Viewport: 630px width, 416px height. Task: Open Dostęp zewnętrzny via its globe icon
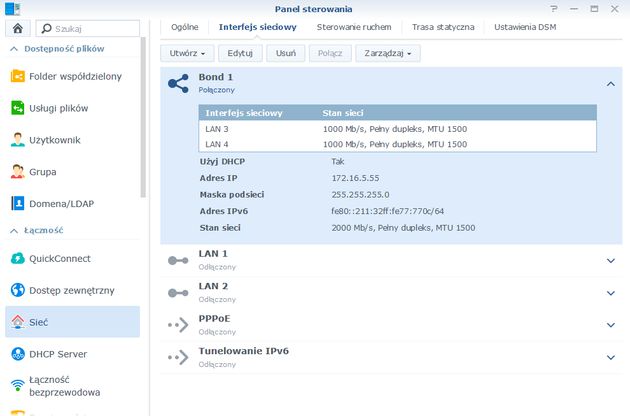pos(18,290)
